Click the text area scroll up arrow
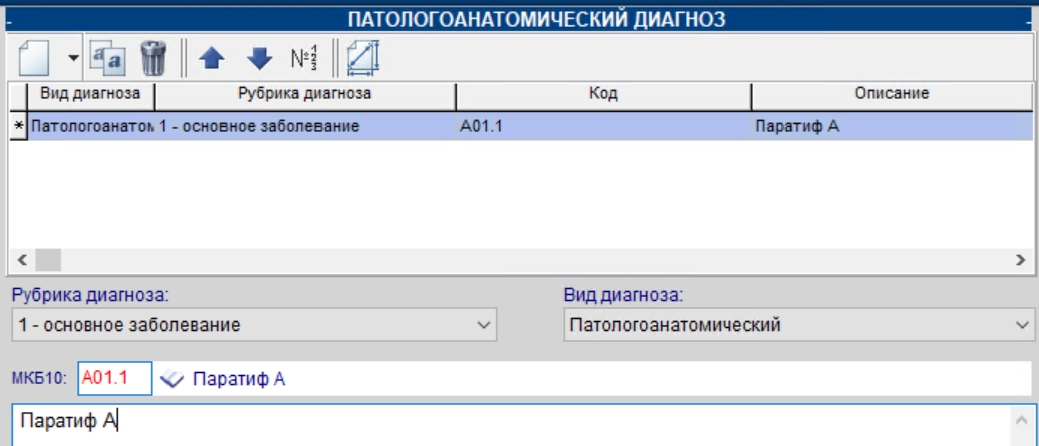The height and width of the screenshot is (446, 1039). 1021,418
